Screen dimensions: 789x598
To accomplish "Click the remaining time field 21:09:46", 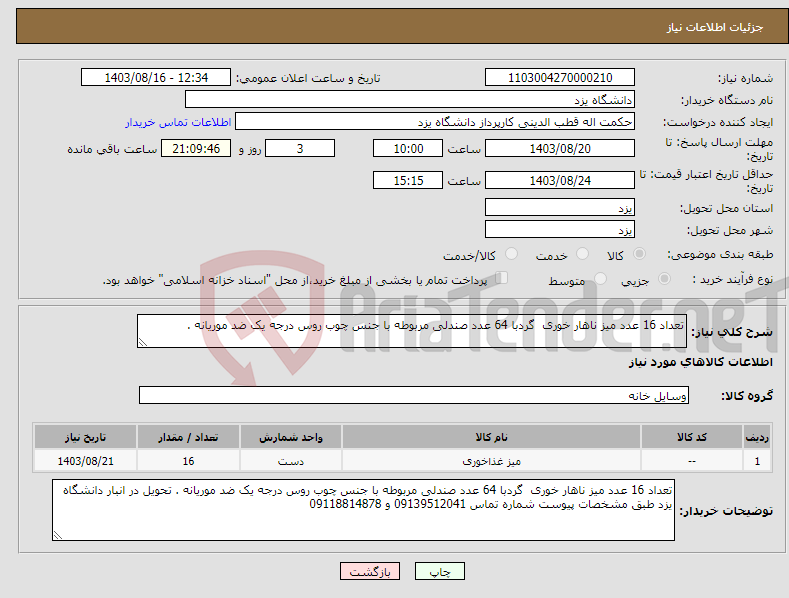I will coord(196,148).
